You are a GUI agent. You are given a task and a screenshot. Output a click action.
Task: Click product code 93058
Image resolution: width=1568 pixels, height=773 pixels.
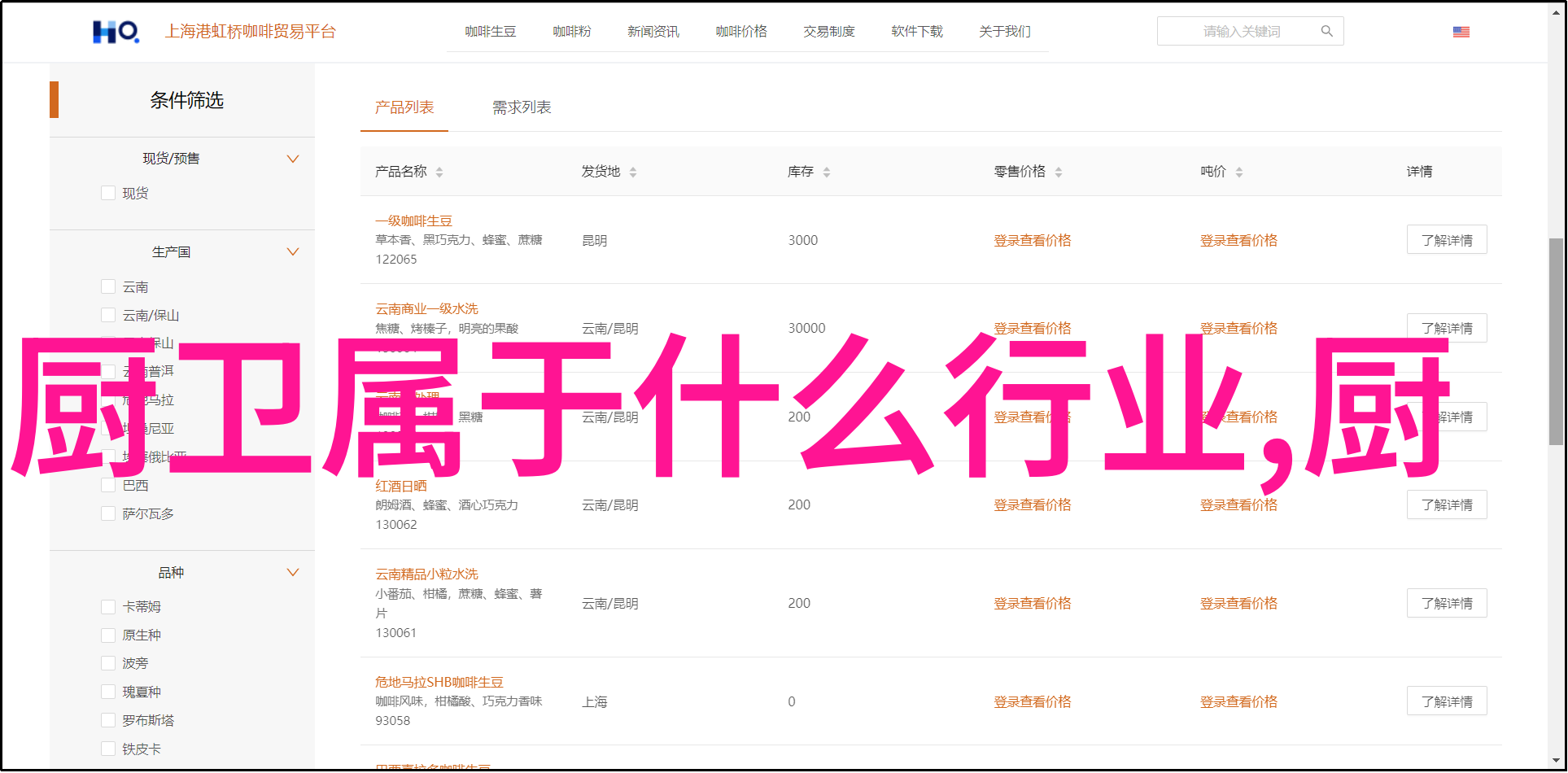click(393, 721)
